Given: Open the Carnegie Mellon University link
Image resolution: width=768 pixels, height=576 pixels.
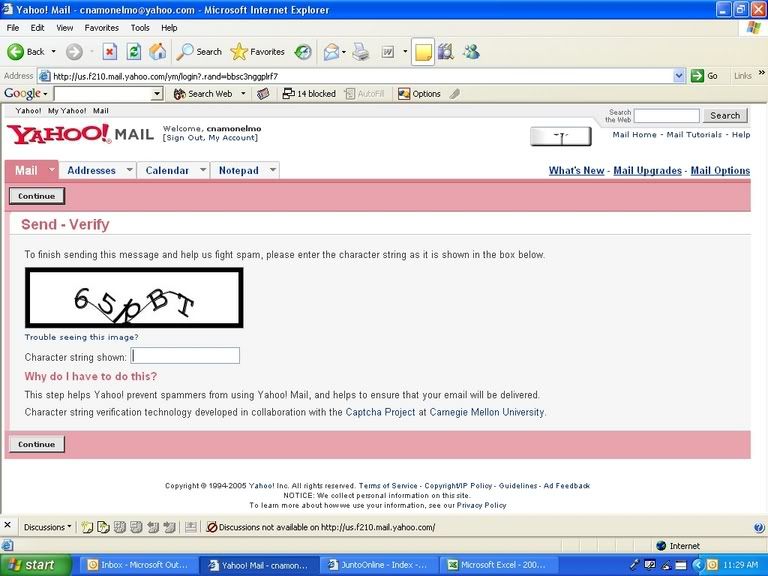Looking at the screenshot, I should [x=487, y=412].
